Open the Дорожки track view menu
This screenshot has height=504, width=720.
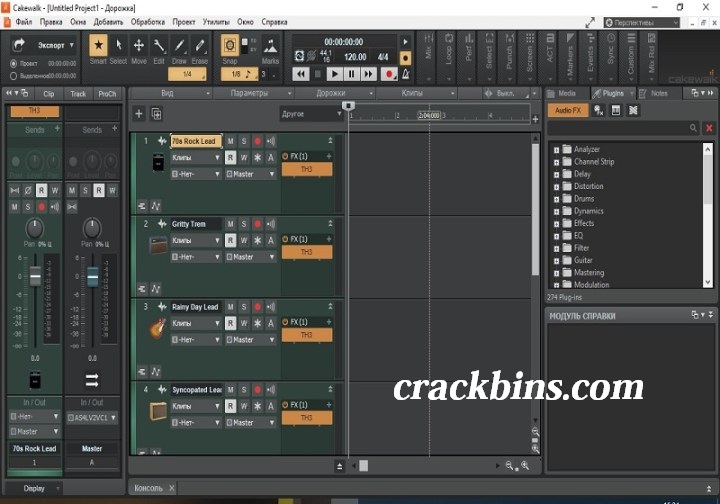335,93
